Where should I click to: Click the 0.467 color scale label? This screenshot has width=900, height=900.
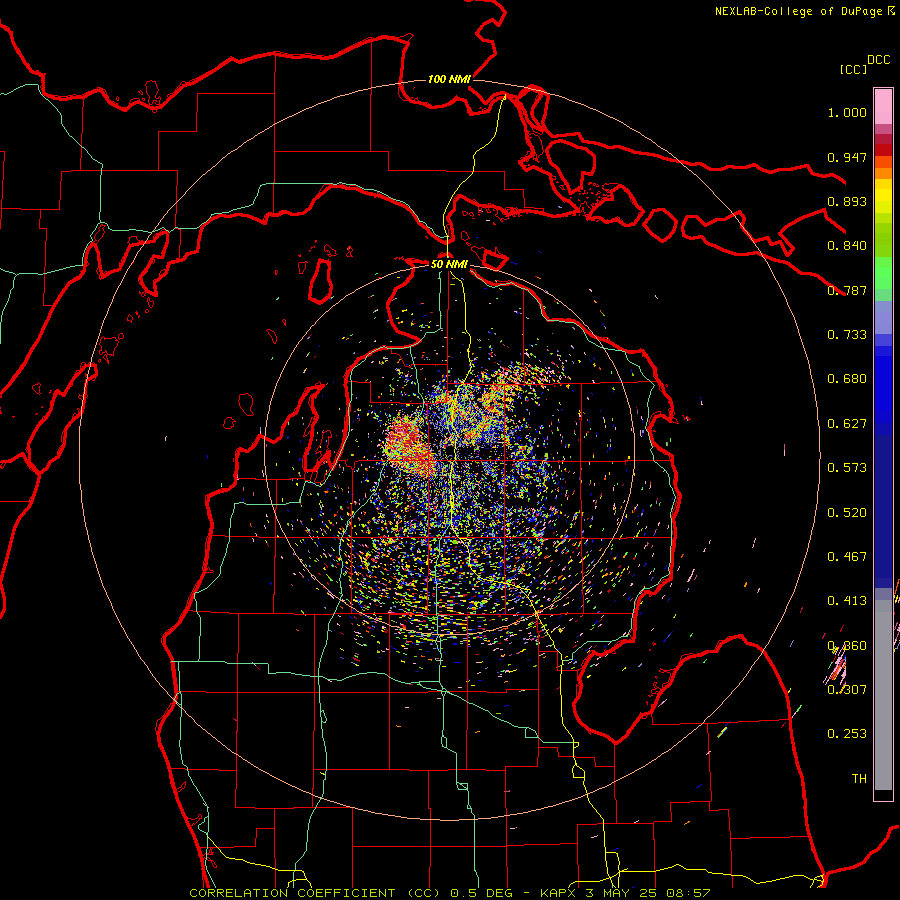click(847, 557)
